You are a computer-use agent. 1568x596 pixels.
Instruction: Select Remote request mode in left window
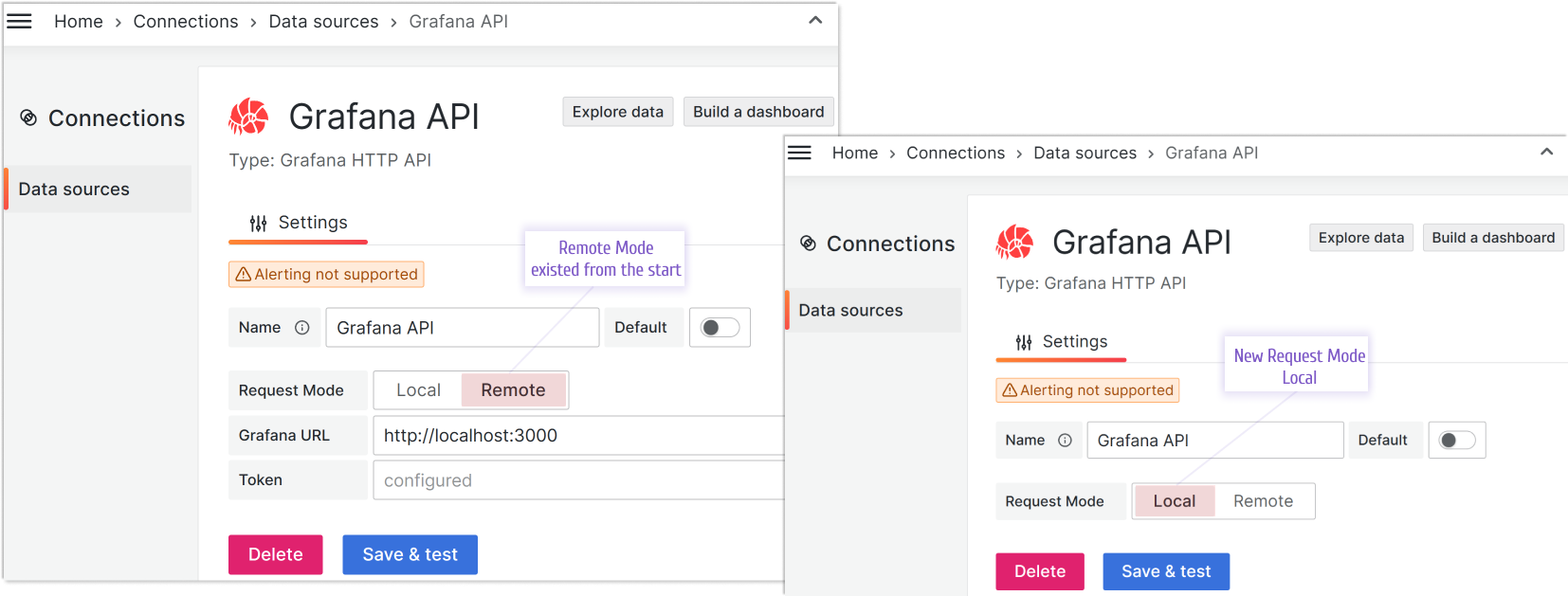(x=513, y=390)
